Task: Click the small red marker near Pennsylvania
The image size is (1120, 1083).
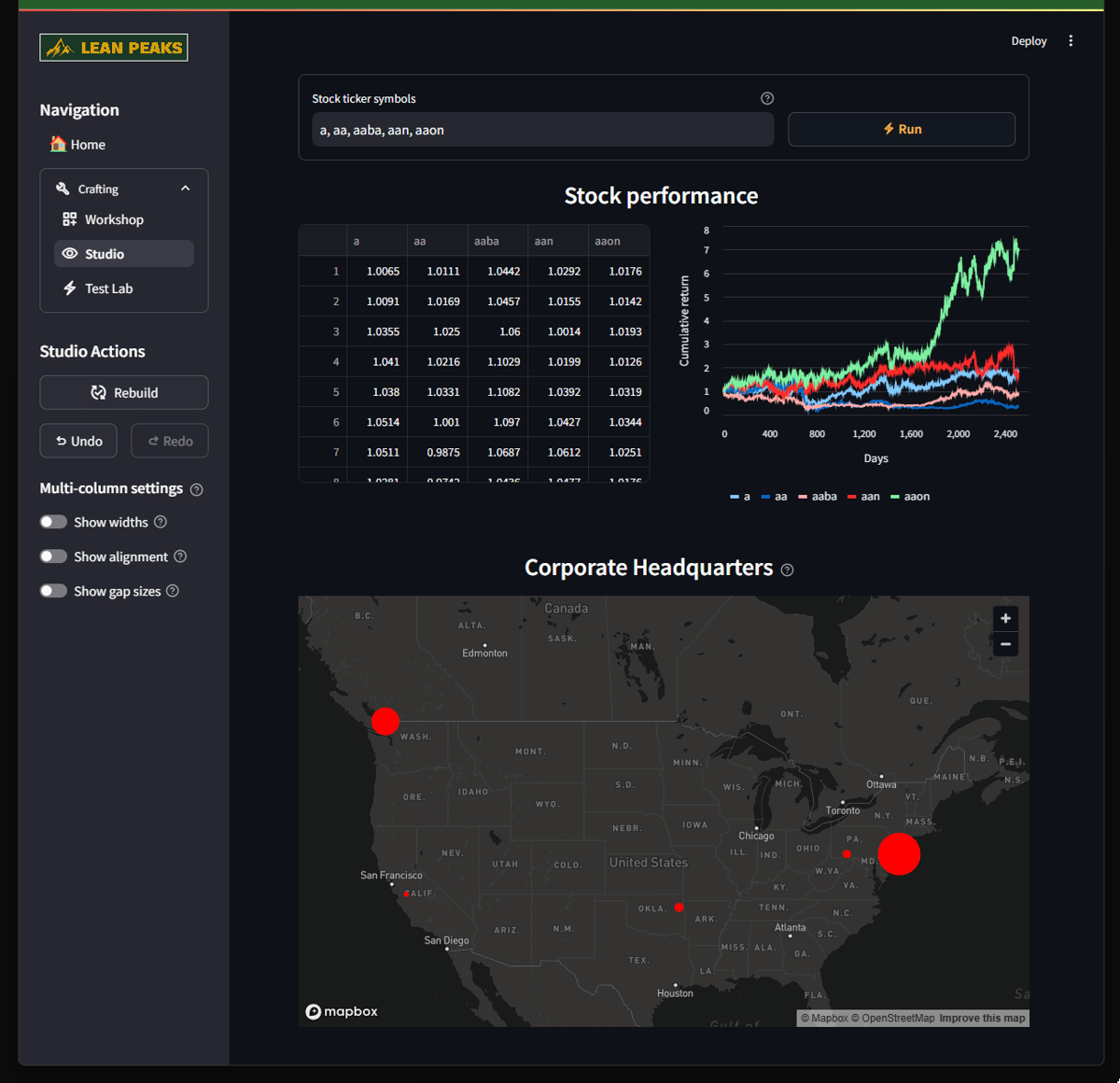Action: [x=847, y=854]
